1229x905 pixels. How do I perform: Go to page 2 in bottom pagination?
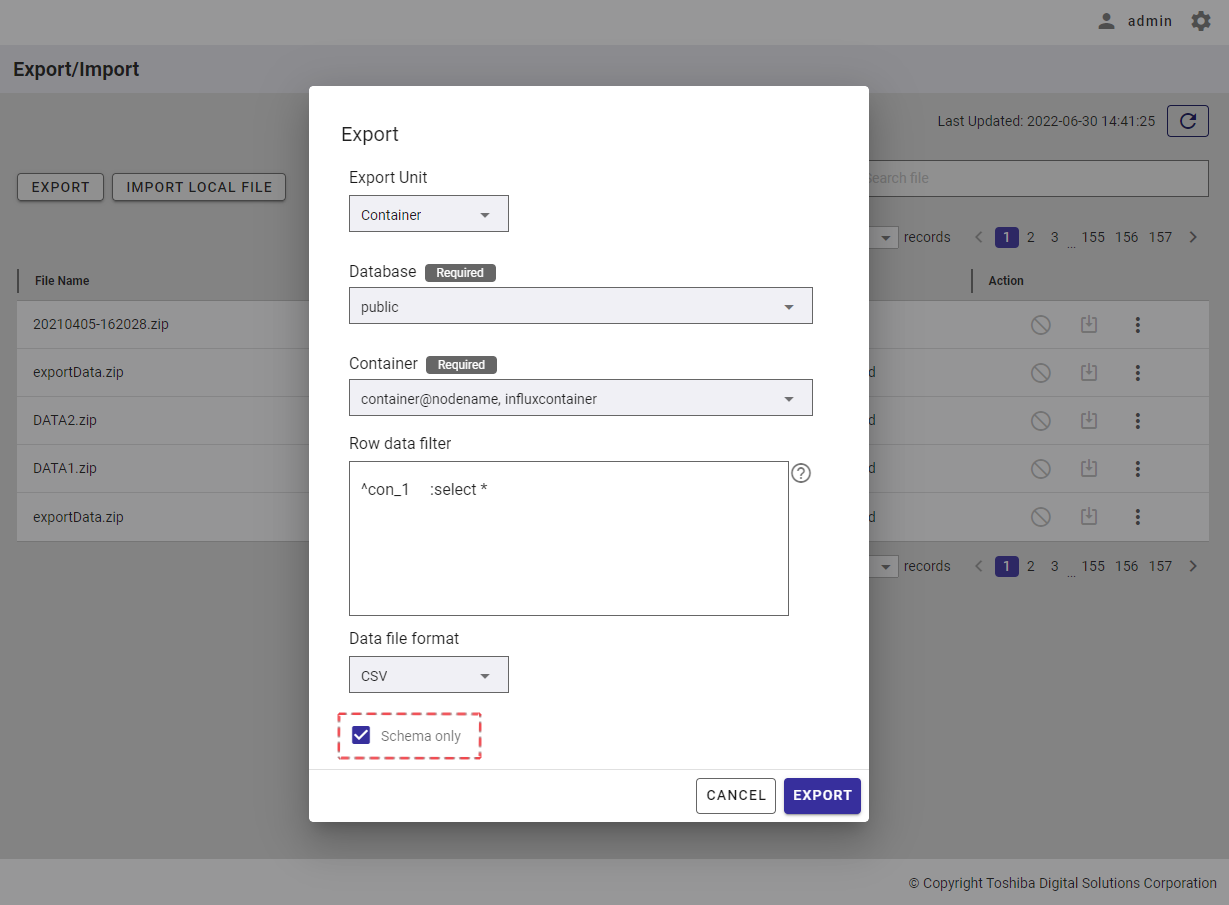1031,566
